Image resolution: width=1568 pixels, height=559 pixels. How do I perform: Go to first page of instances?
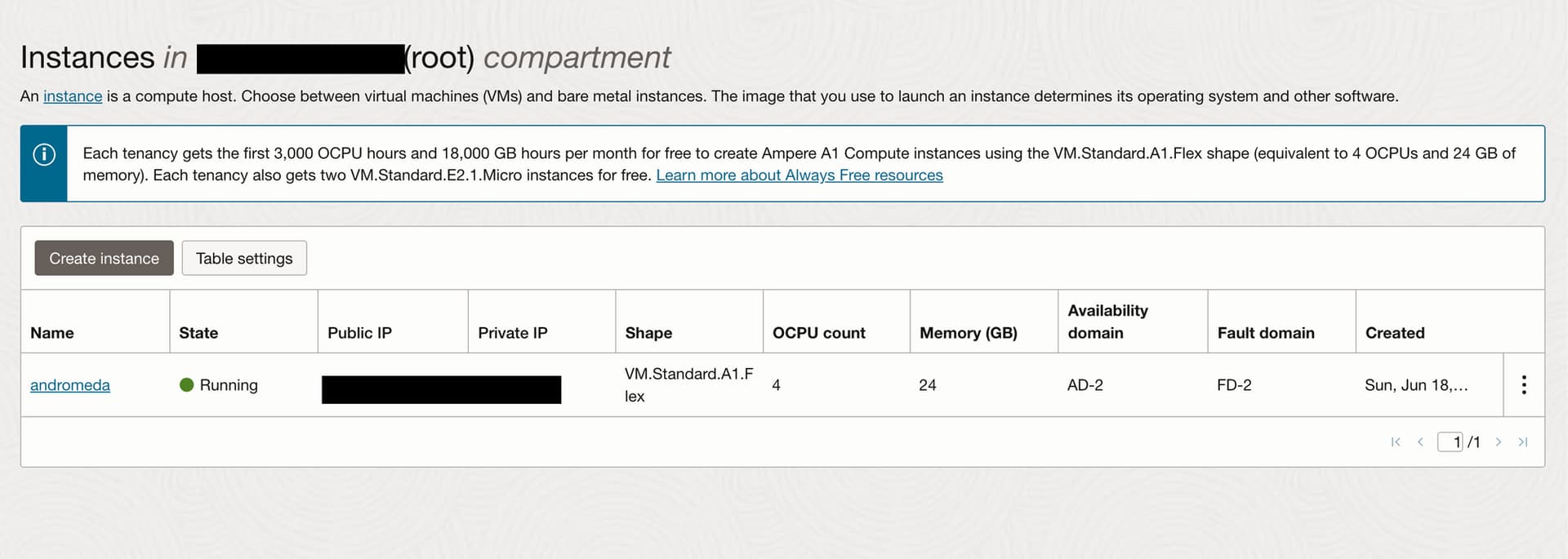click(1396, 441)
